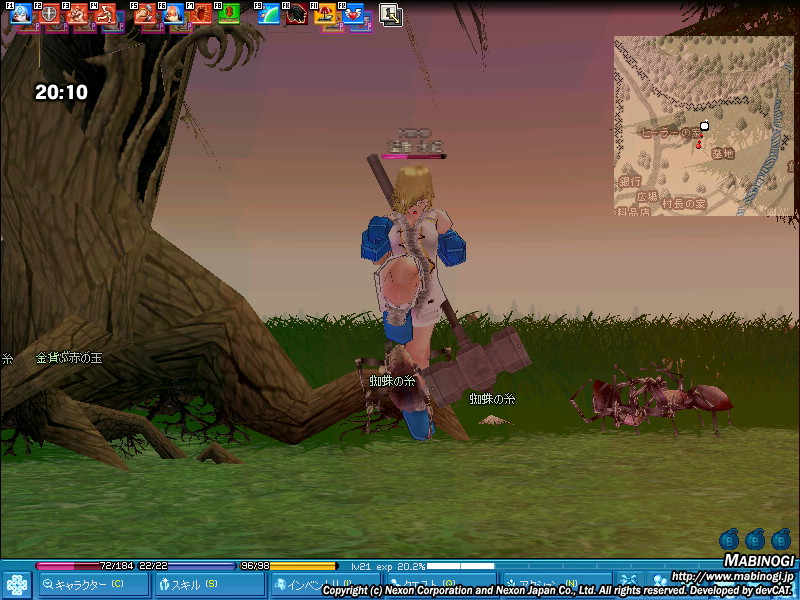The image size is (800, 600).
Task: Trigger the F3 fist smash skill icon
Action: click(x=78, y=14)
